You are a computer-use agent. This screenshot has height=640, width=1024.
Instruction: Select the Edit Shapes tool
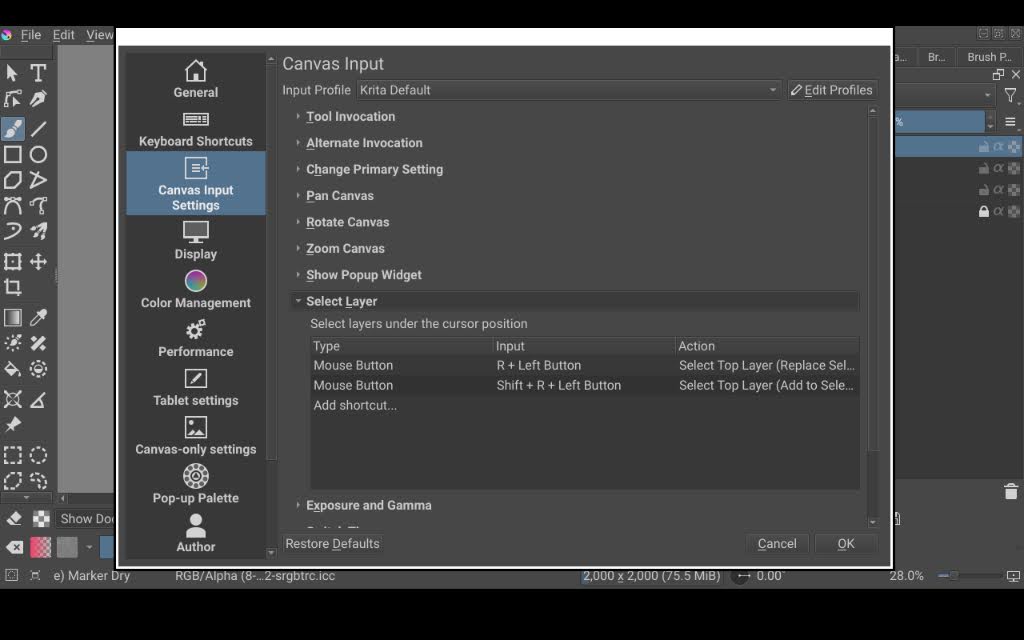click(x=12, y=99)
